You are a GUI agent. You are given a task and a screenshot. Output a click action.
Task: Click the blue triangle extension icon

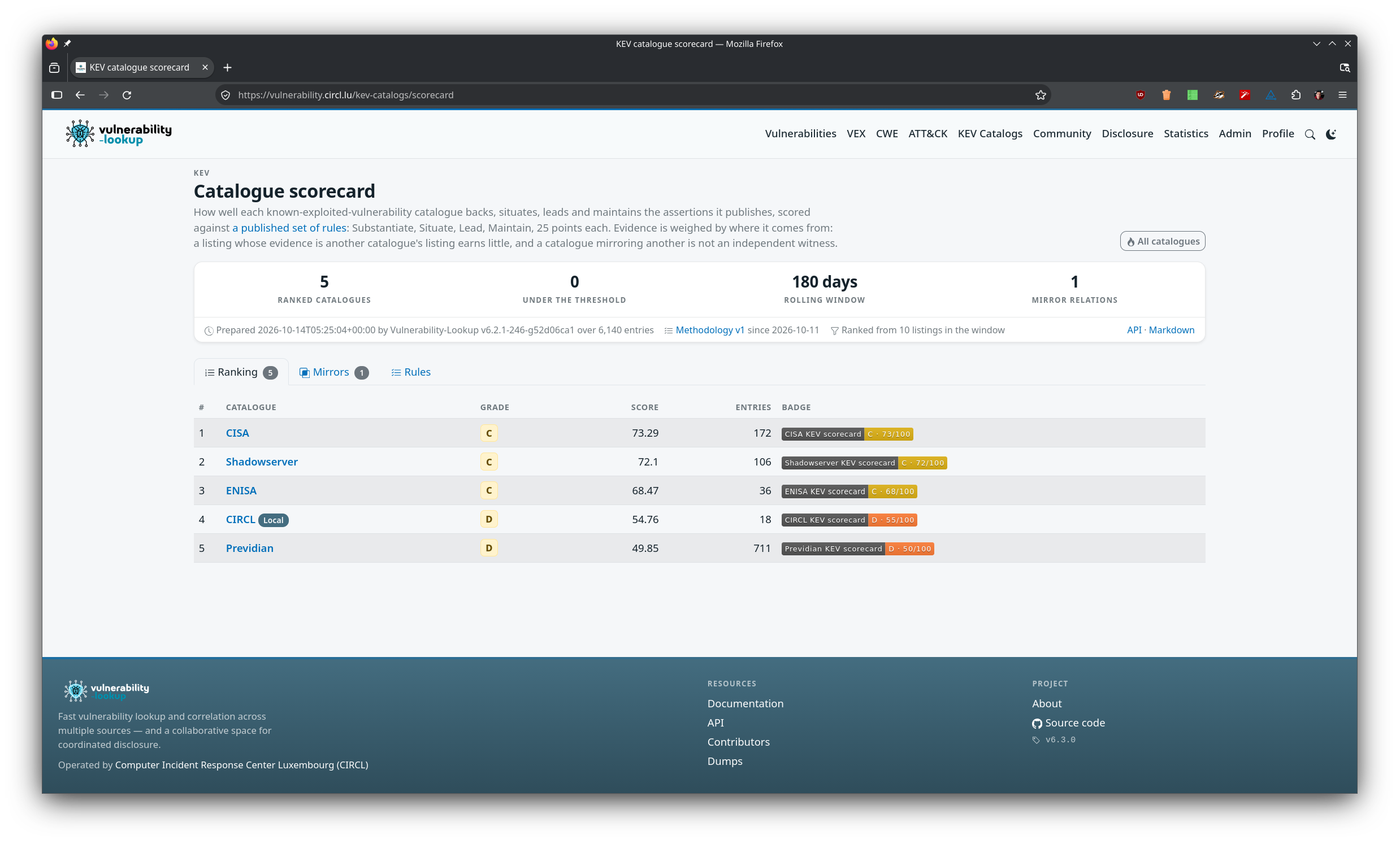(x=1271, y=95)
